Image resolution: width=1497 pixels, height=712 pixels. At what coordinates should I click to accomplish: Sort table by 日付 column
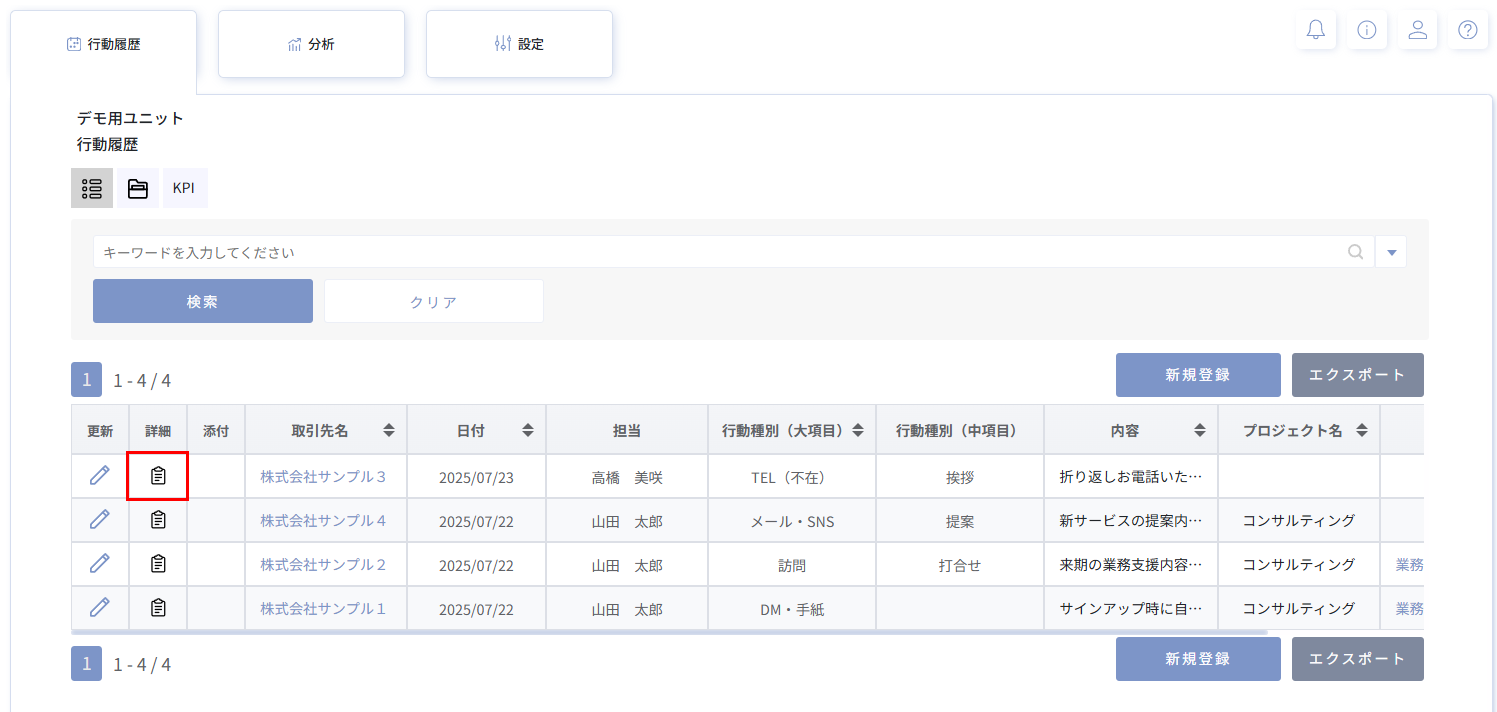coord(528,431)
